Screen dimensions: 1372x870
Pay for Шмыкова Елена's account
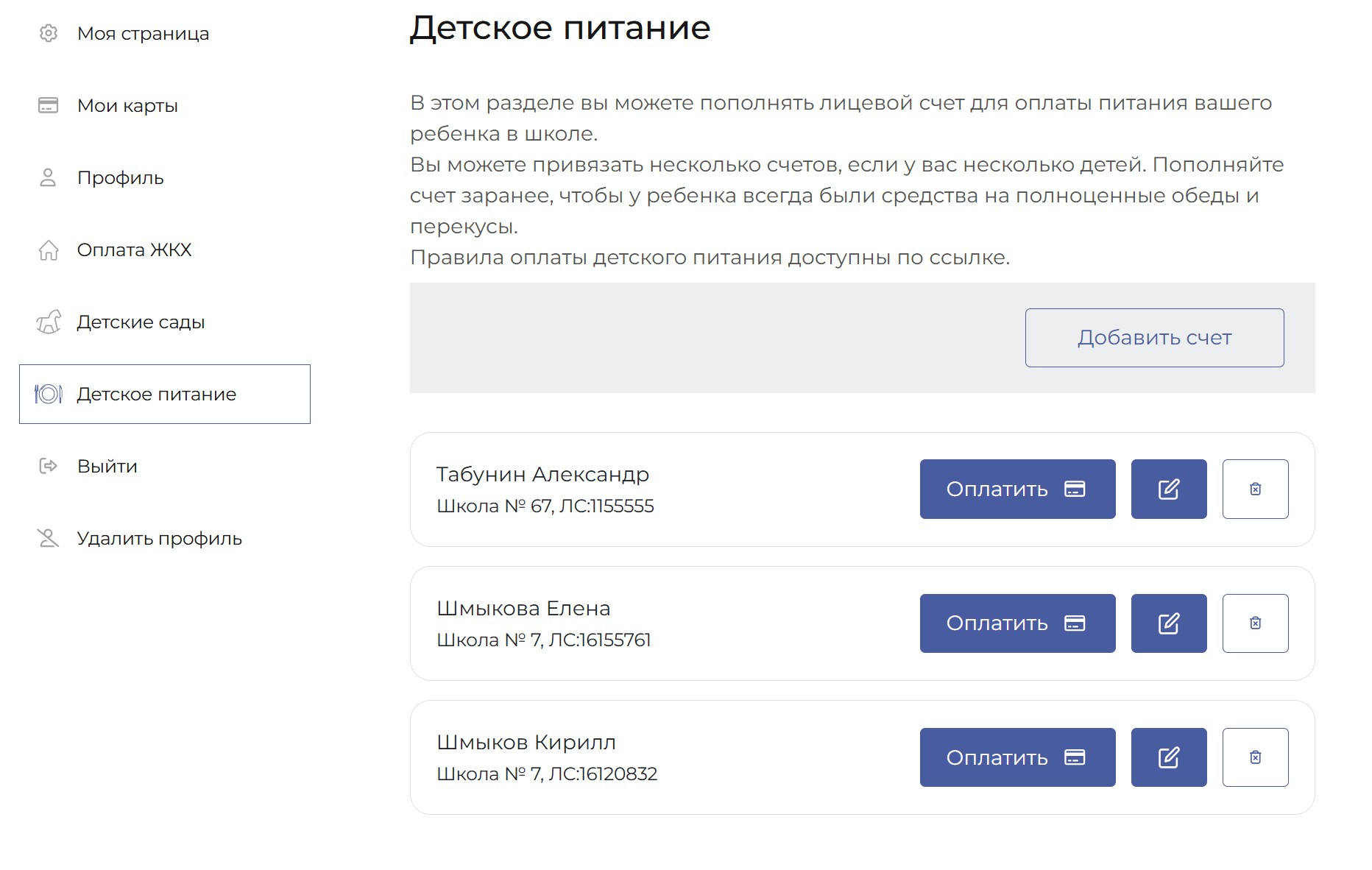click(1016, 623)
